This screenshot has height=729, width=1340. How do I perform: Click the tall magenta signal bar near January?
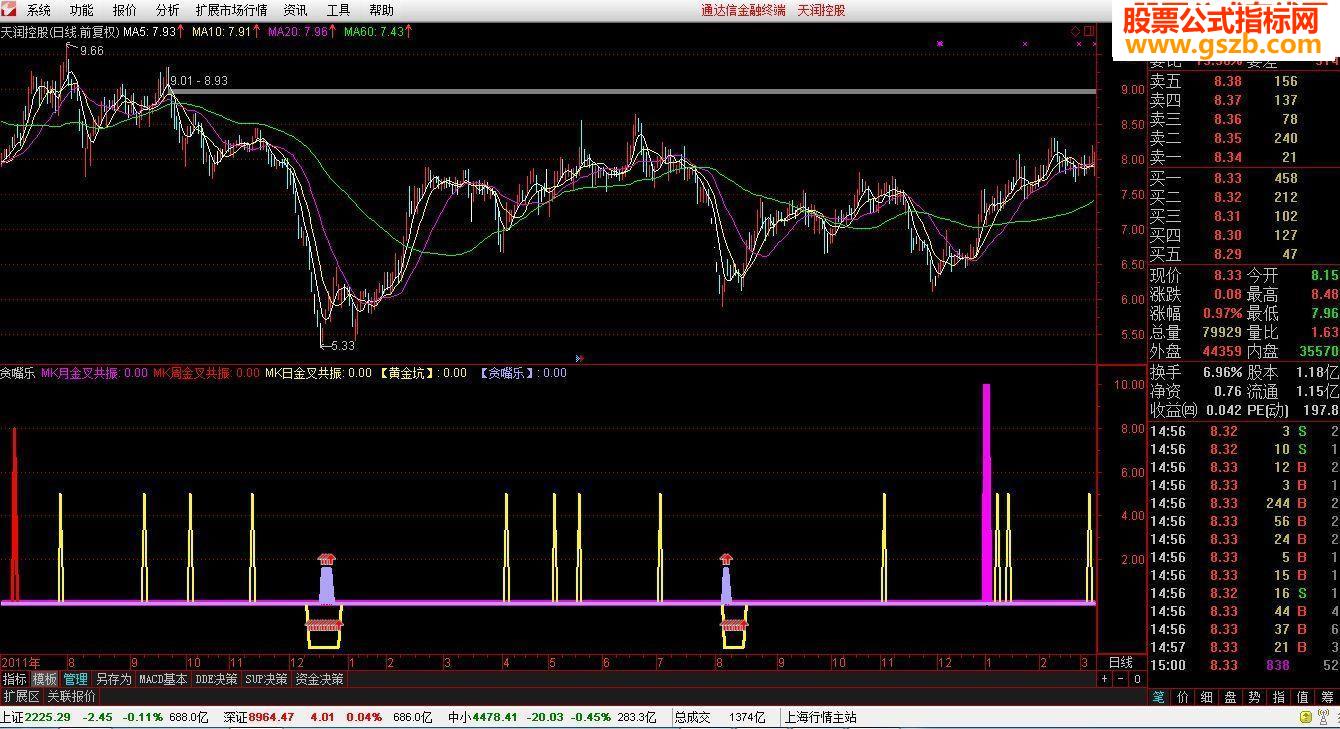(x=987, y=493)
